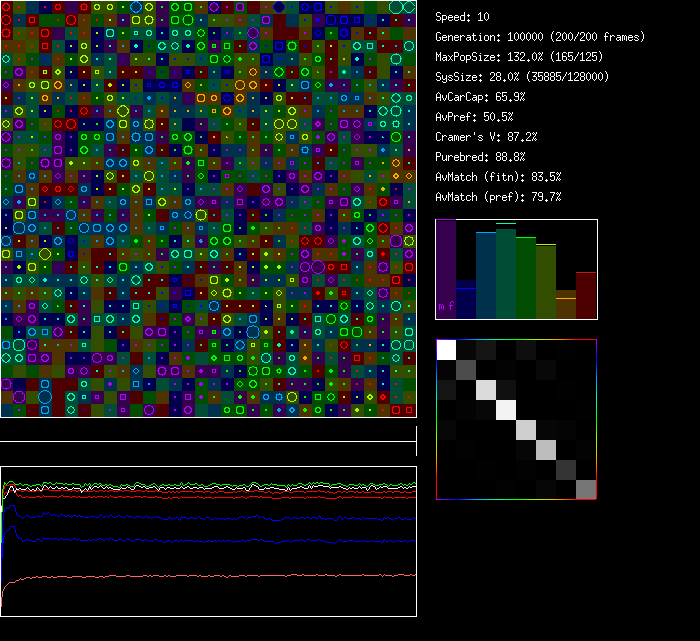Select the Generation: 100000 text line
Viewport: 700px width, 641px height.
540,37
